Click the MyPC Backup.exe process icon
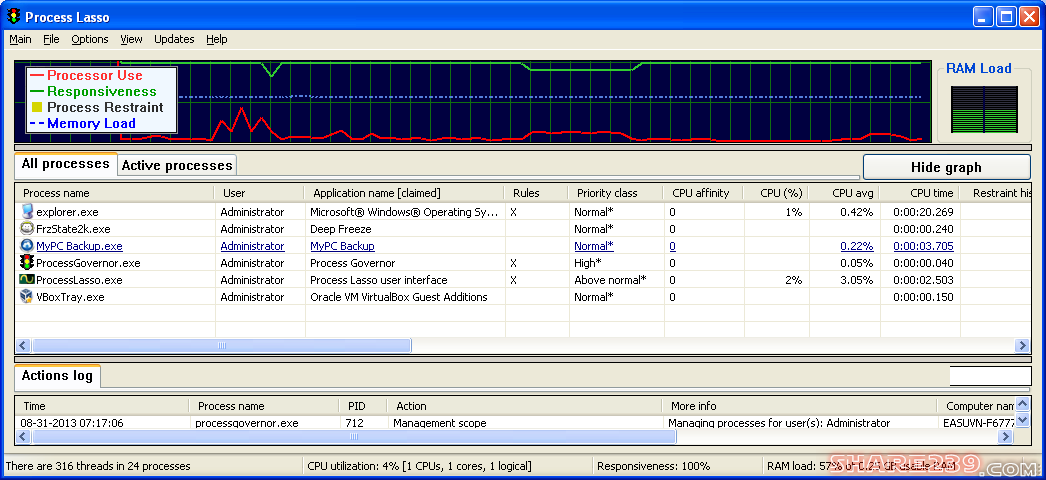This screenshot has height=480, width=1046. point(27,246)
